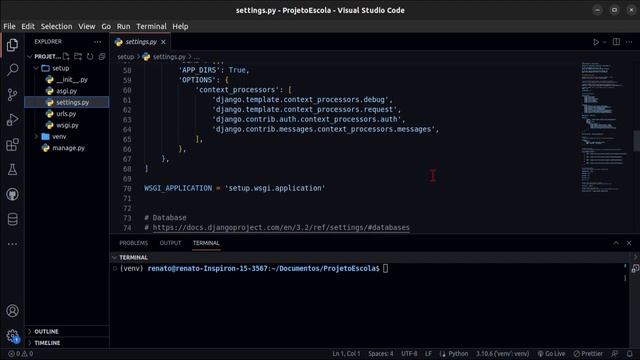Open the Help menu
Screen dimensions: 640x360
click(180, 27)
